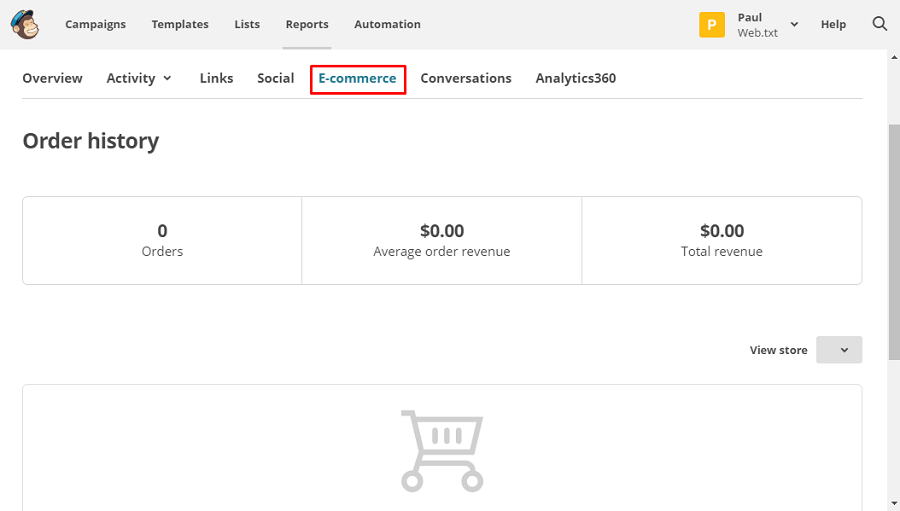Viewport: 900px width, 511px height.
Task: Click the 0 Orders stat
Action: (162, 241)
